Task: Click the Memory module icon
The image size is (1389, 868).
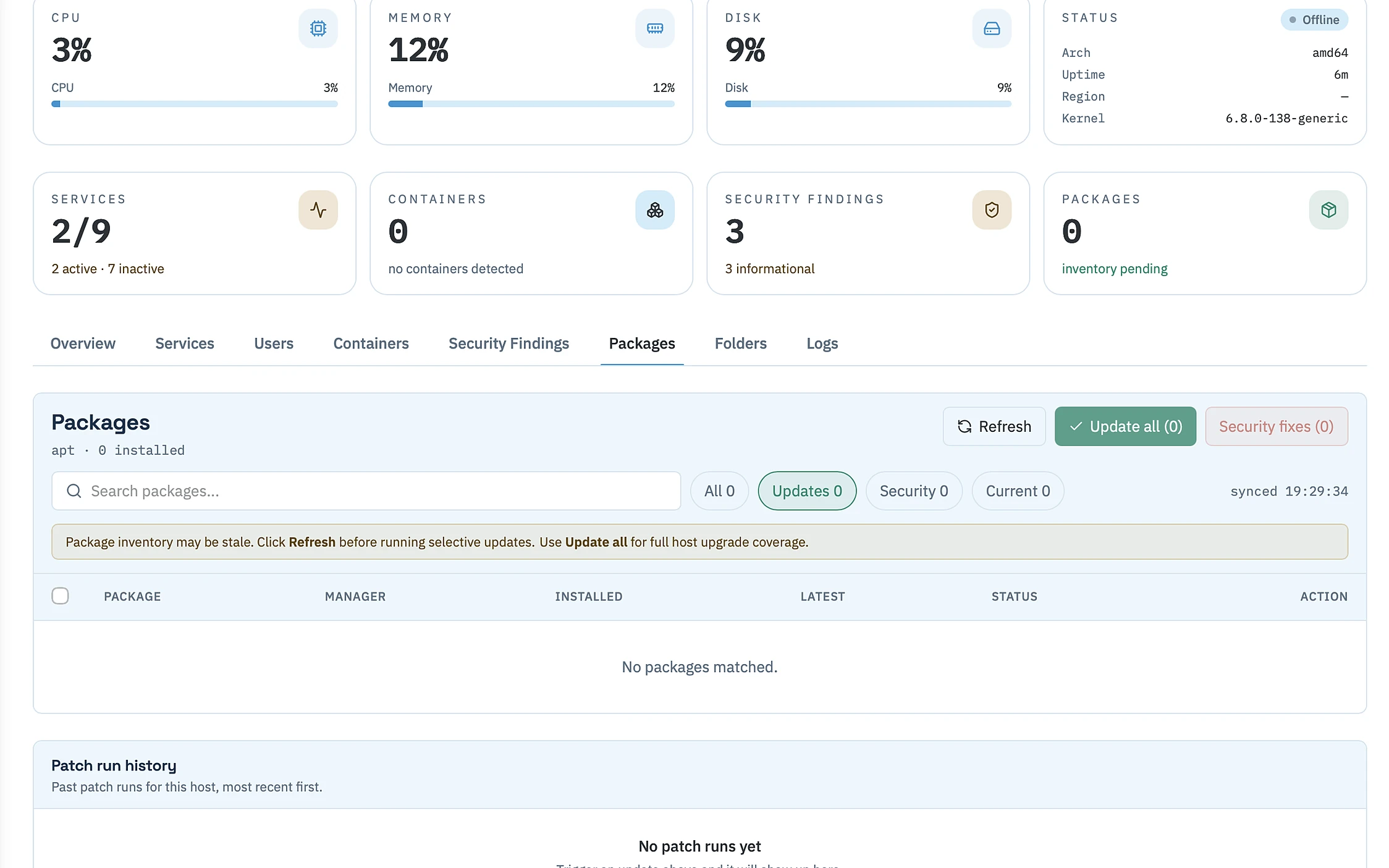Action: tap(655, 28)
